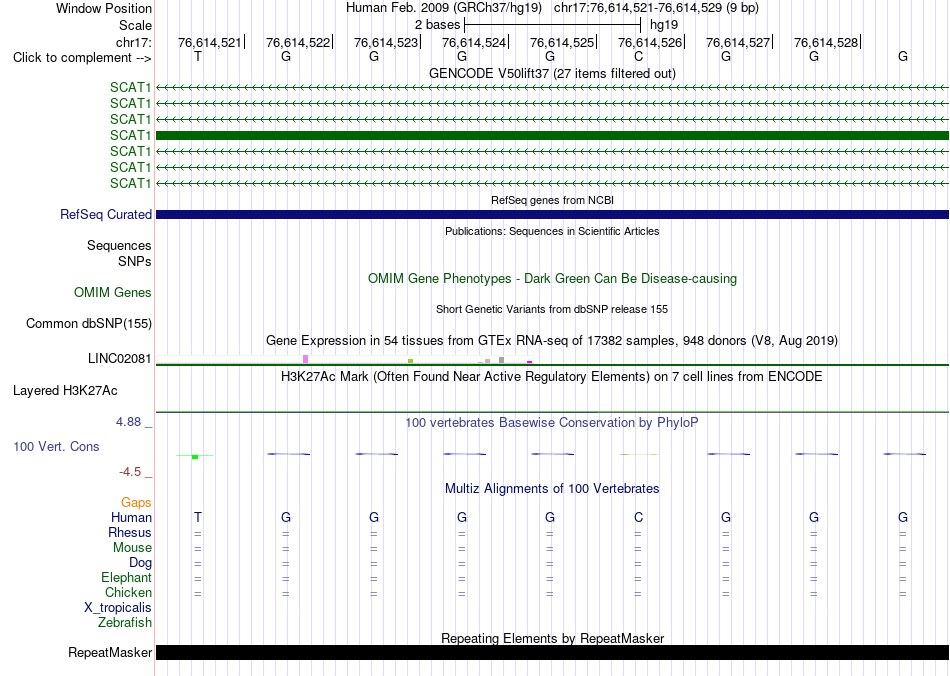Click the yellow PhyloP conservation mark under base C

[x=639, y=454]
